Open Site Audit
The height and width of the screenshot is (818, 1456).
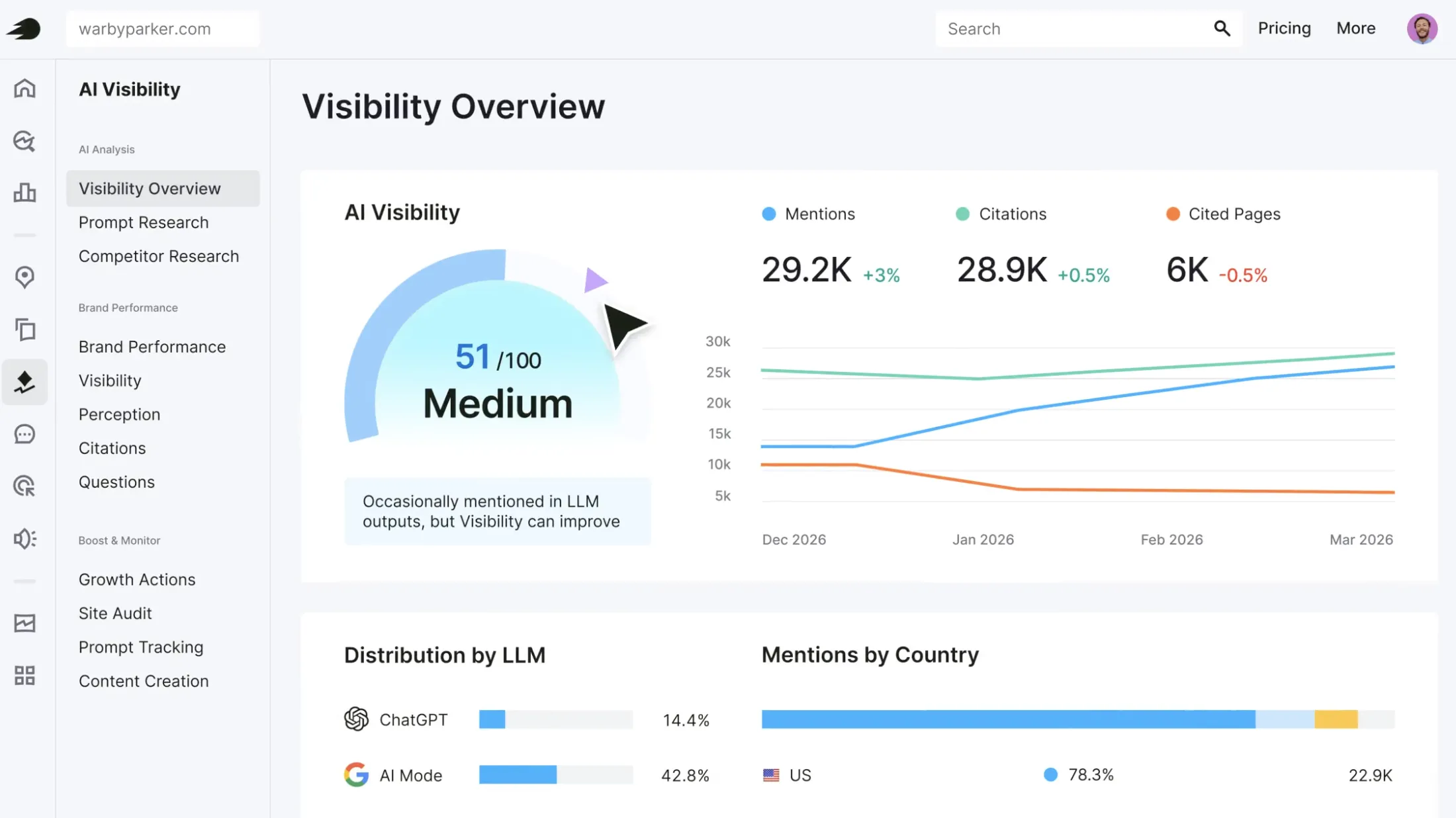tap(115, 613)
